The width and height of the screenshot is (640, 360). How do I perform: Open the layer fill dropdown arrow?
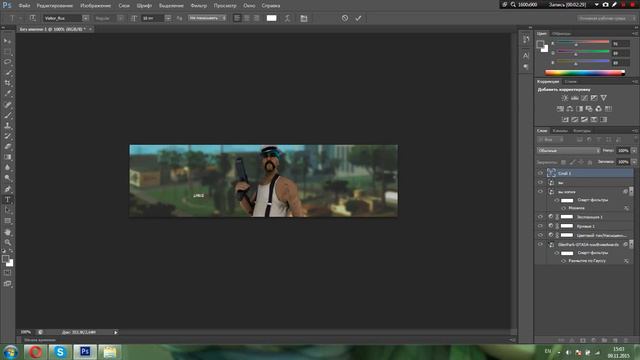[634, 162]
